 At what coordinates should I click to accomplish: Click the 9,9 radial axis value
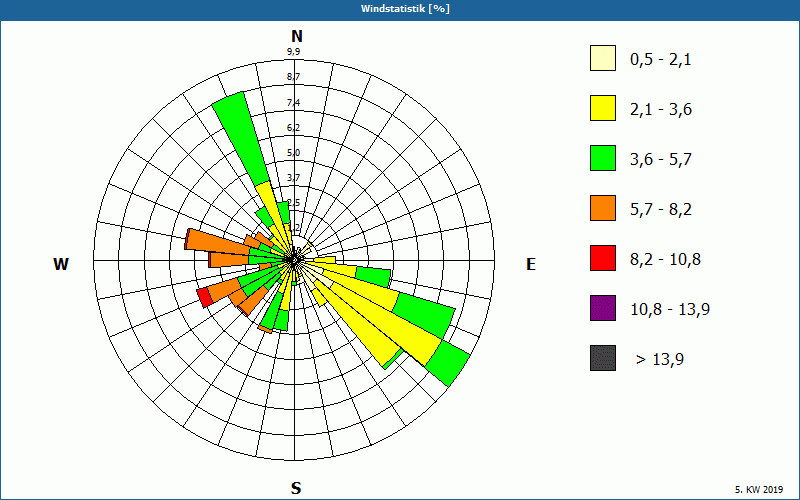[293, 52]
